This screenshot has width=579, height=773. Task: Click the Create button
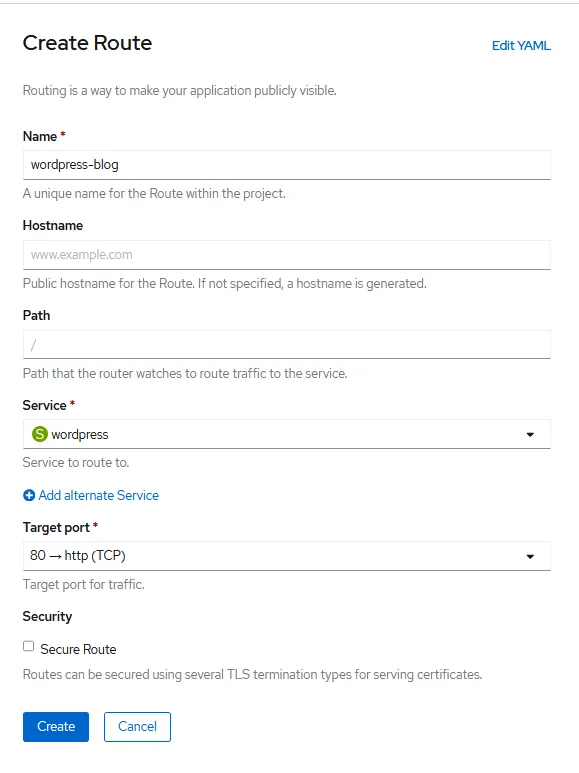point(56,727)
